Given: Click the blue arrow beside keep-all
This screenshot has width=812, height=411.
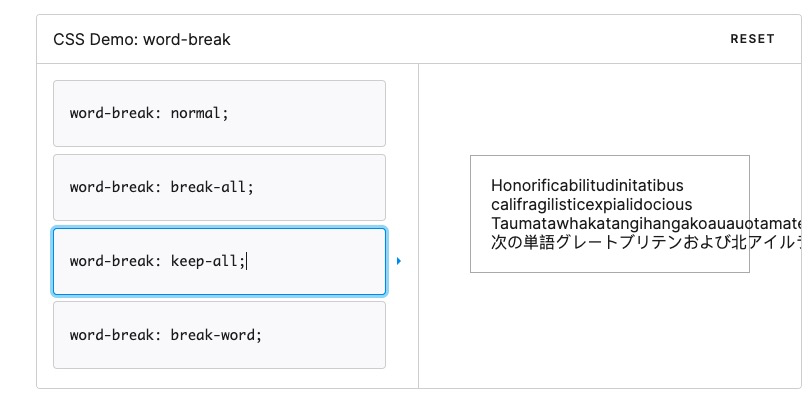Looking at the screenshot, I should pos(398,261).
